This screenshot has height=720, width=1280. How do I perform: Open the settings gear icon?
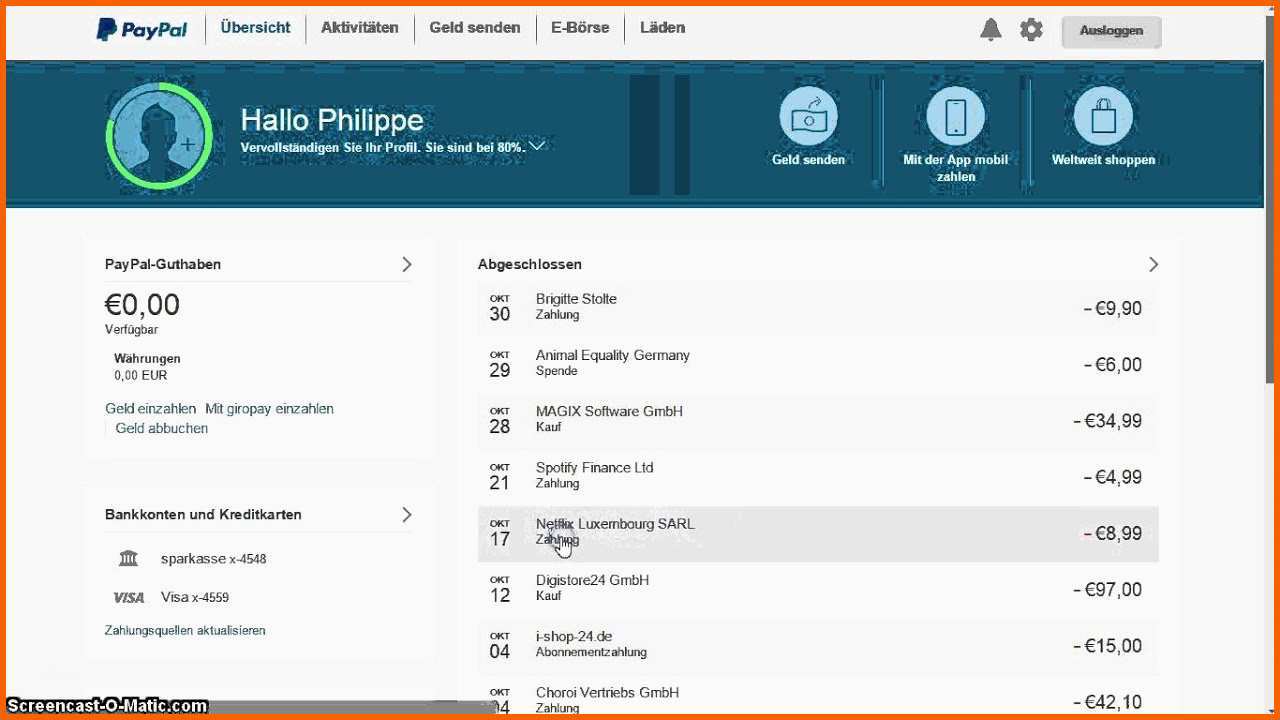[x=1031, y=29]
